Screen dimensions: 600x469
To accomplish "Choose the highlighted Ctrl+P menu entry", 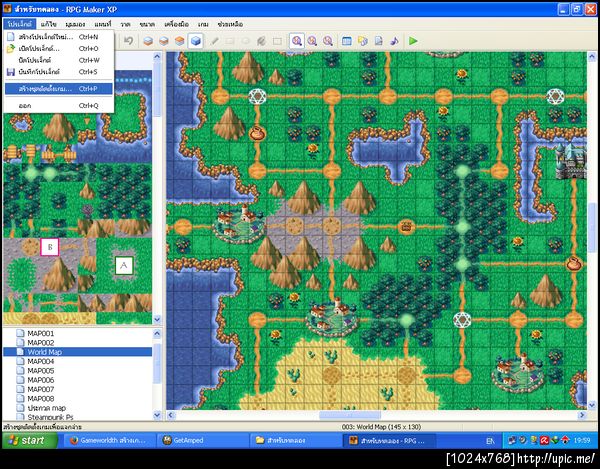I will point(59,88).
